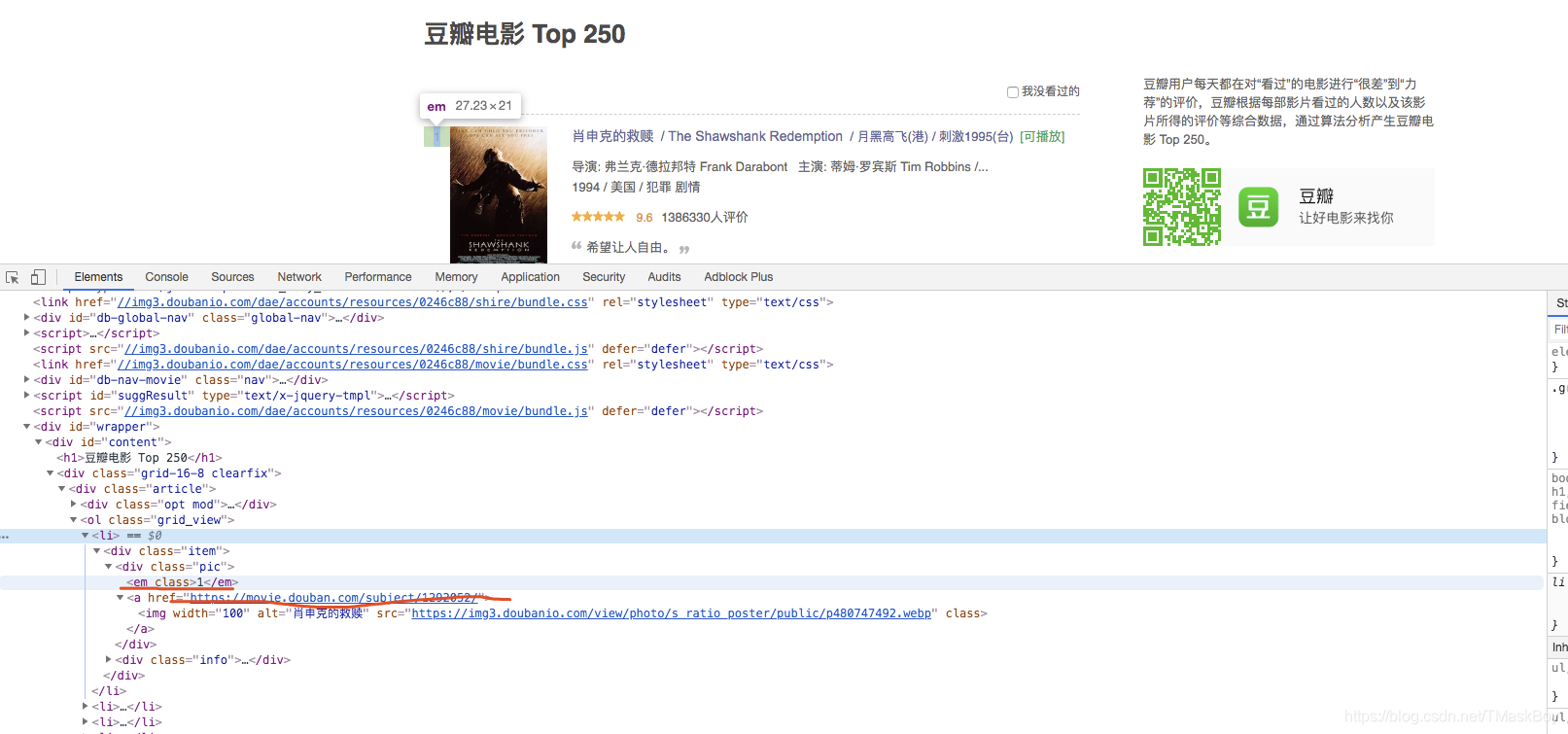Open the shire/bundle.css stylesheet link
The width and height of the screenshot is (1568, 734).
[x=353, y=302]
